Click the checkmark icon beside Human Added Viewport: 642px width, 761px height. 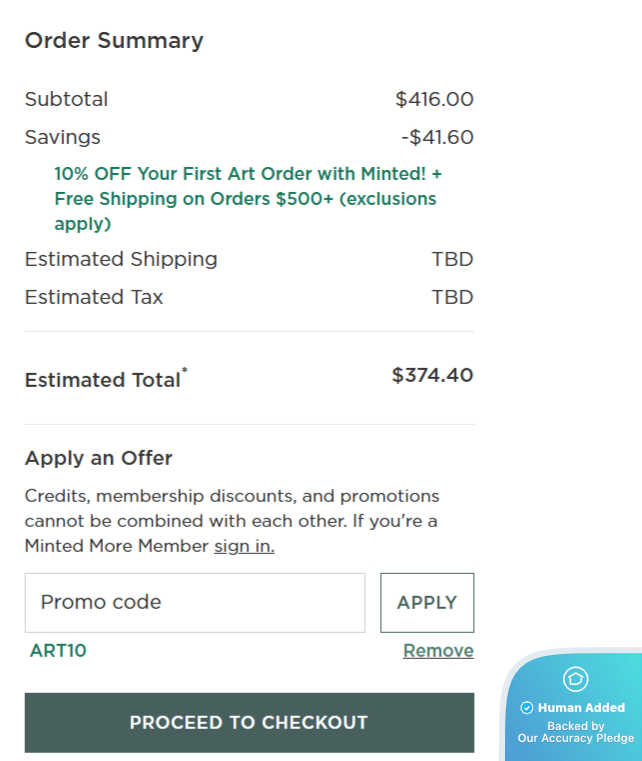point(527,708)
